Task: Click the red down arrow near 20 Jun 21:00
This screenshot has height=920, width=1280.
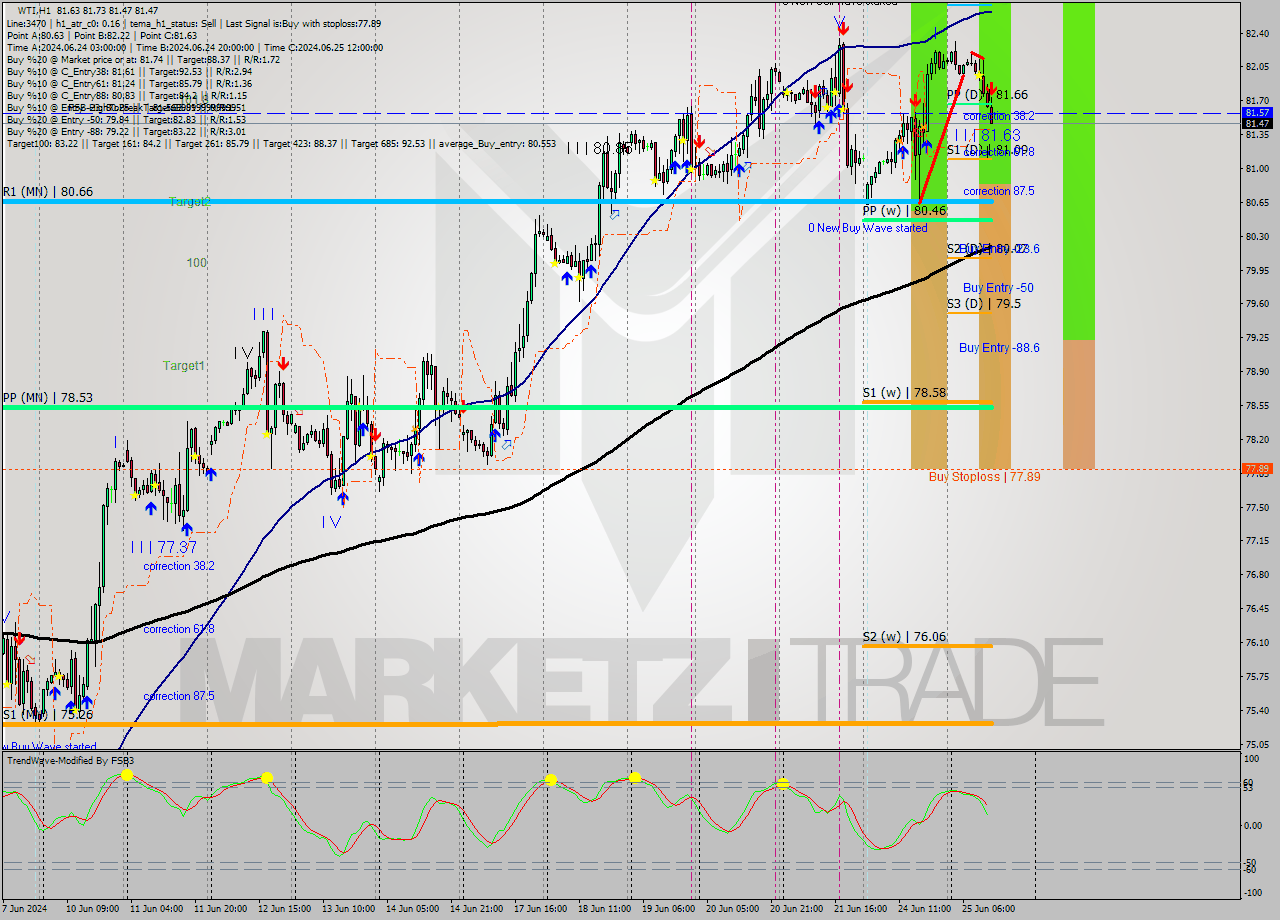Action: point(815,93)
